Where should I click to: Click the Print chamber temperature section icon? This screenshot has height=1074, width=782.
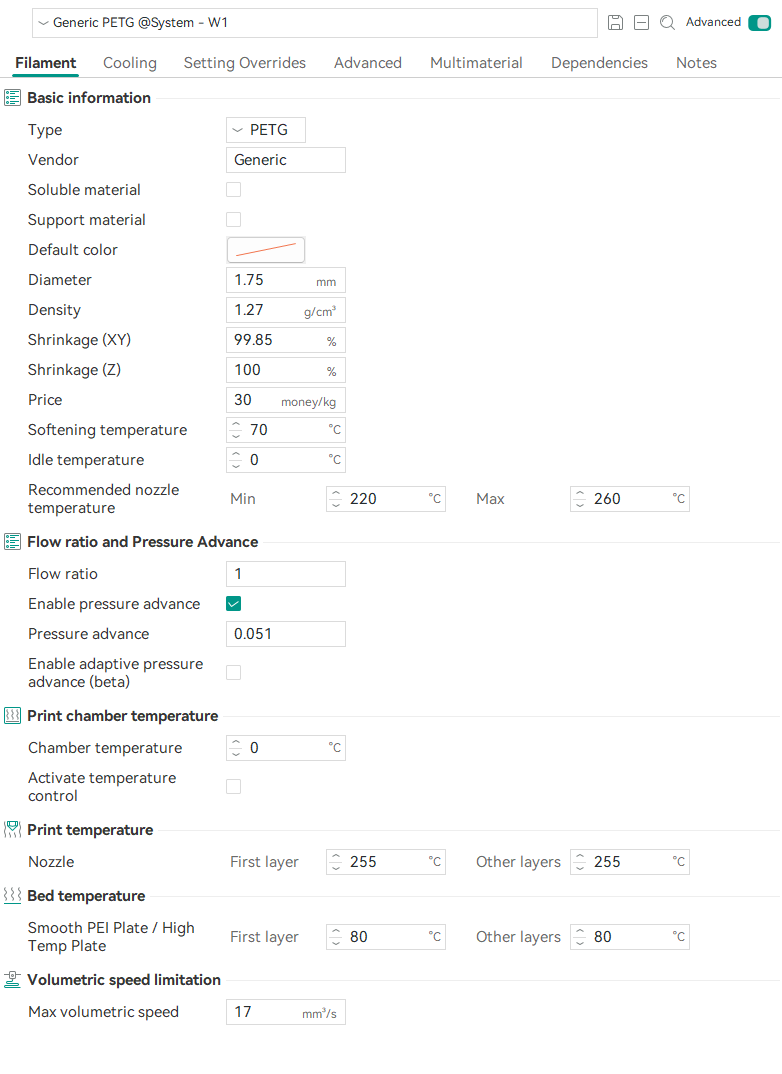pos(13,716)
